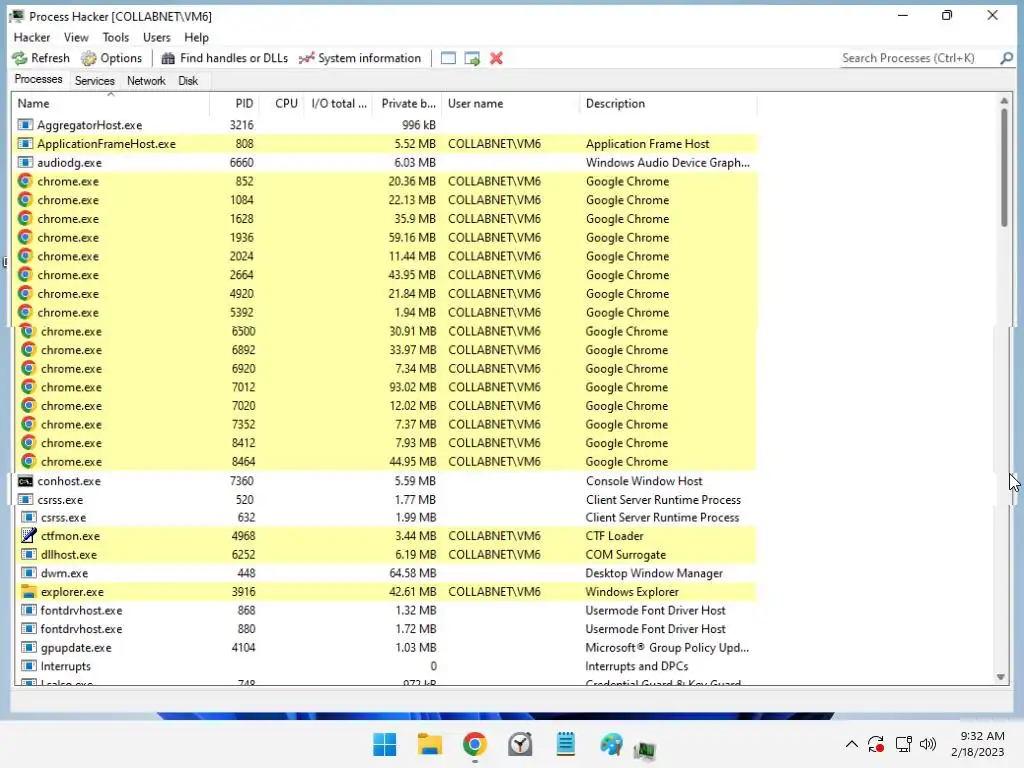The width and height of the screenshot is (1024, 768).
Task: Select the dllhost.exe process
Action: (385, 554)
